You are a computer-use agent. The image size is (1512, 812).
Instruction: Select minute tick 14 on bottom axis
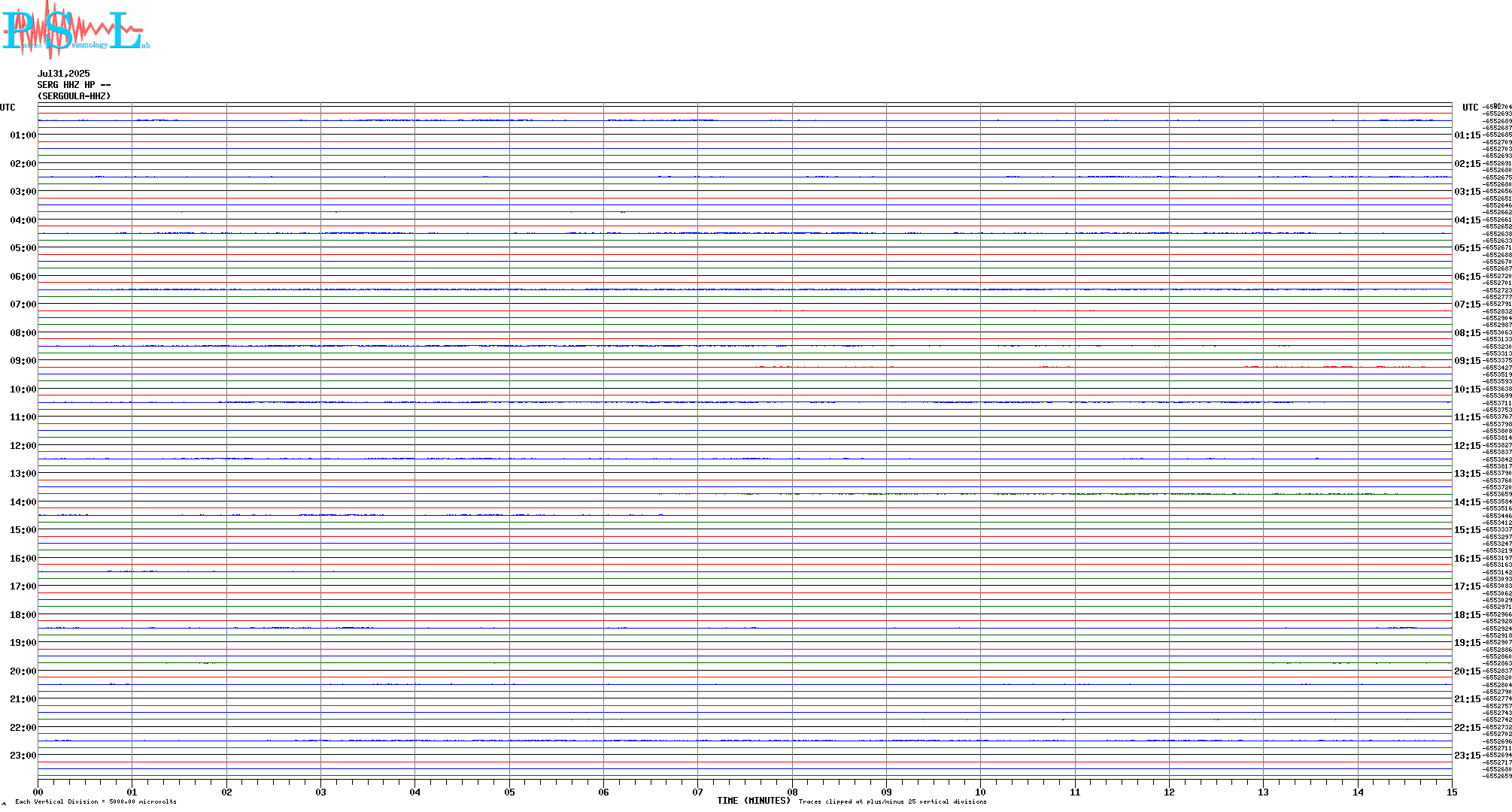[x=1358, y=792]
